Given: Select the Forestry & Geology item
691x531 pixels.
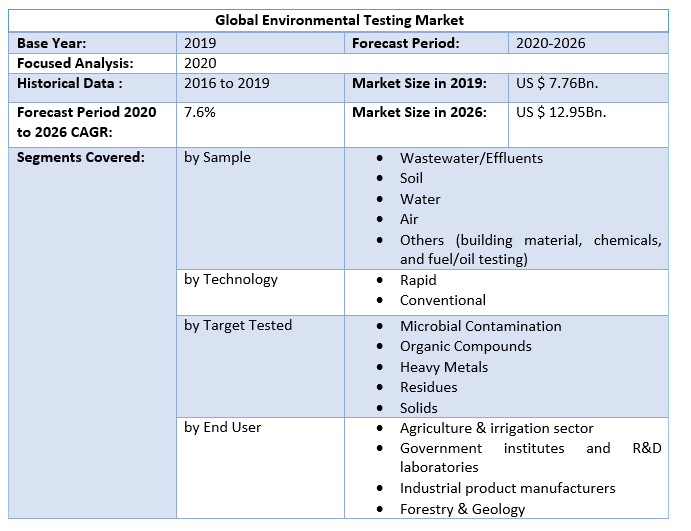Looking at the screenshot, I should 462,509.
